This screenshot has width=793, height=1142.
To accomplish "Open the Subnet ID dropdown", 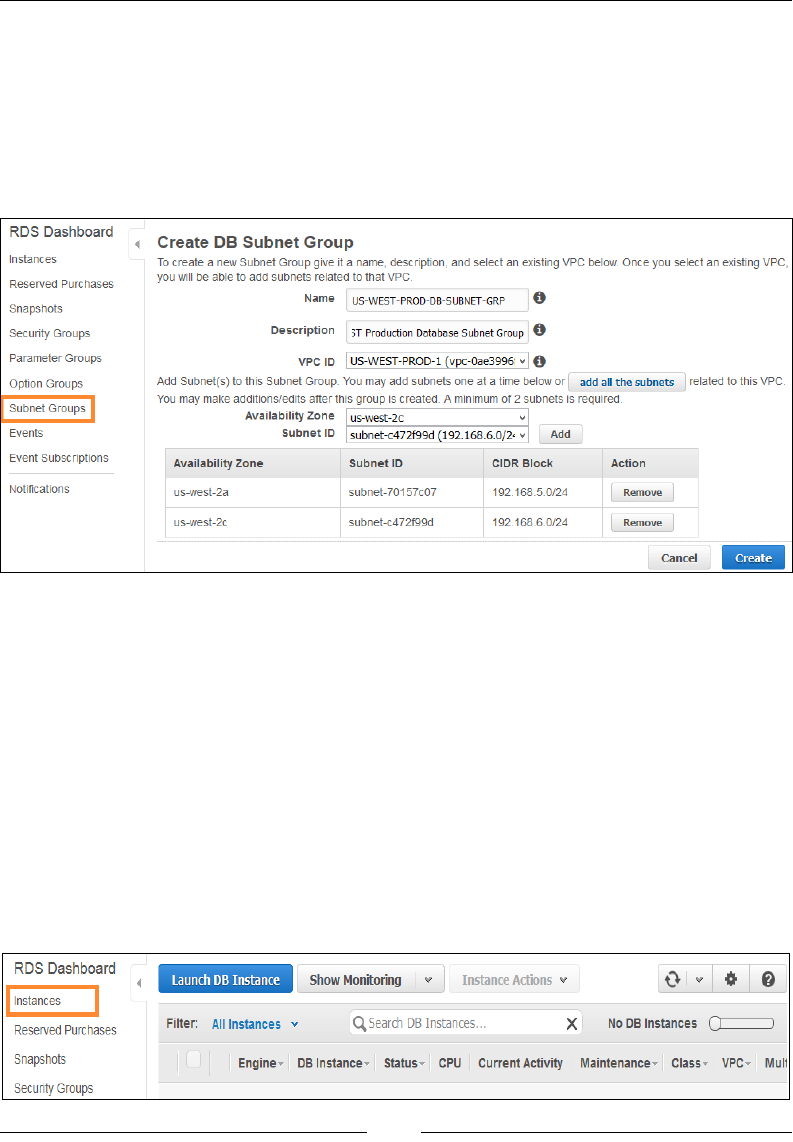I will coord(437,435).
